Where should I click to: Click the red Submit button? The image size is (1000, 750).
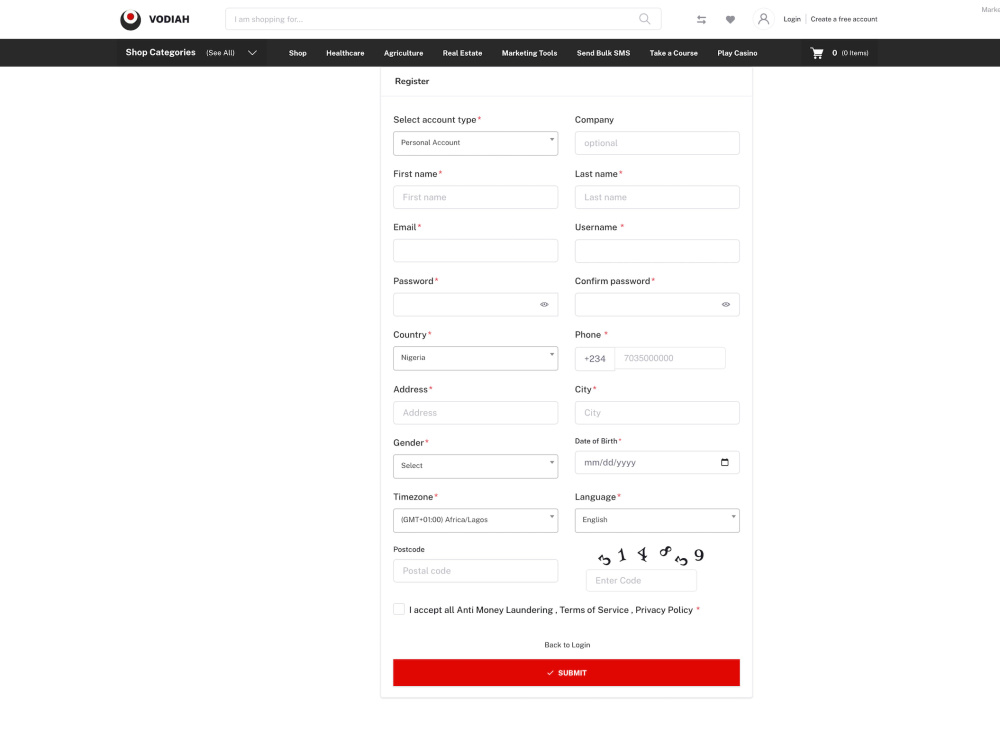pos(566,672)
